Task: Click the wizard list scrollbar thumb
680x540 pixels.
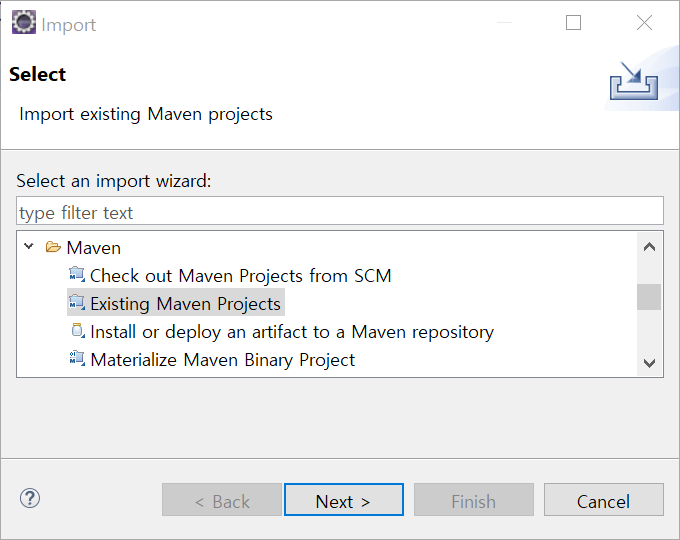Action: pos(649,297)
